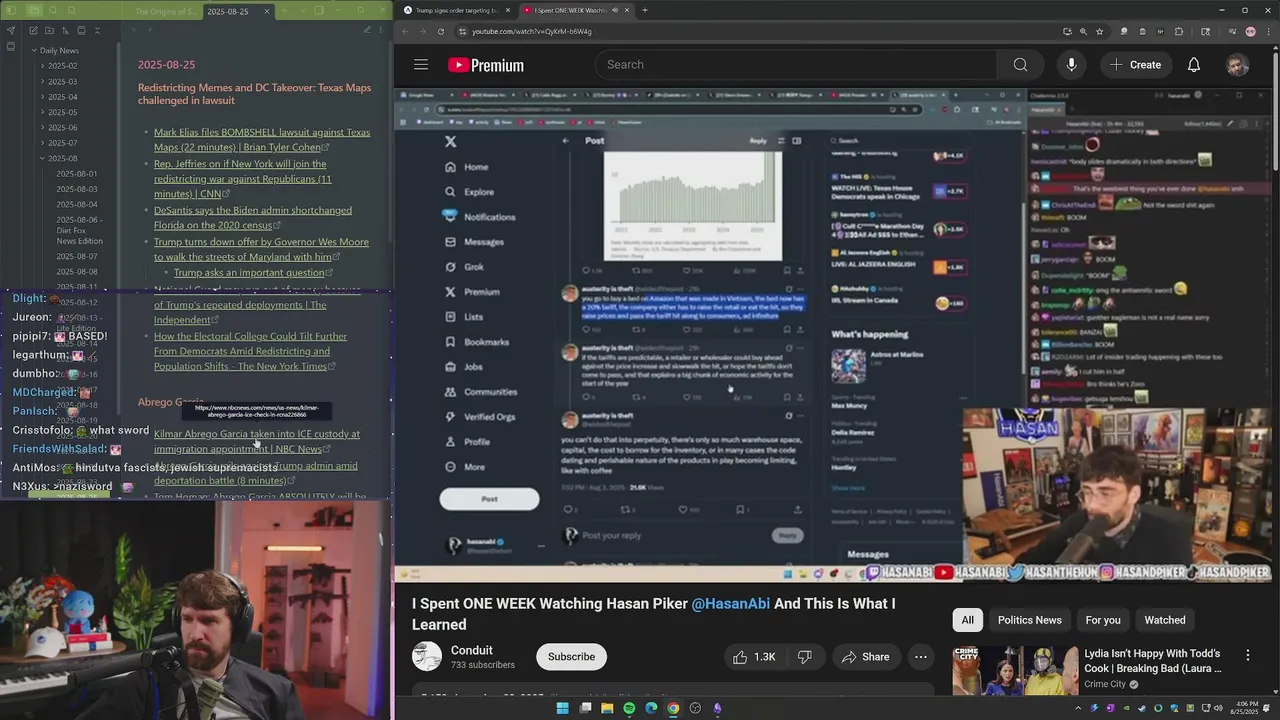Open Lydia Breaking Bad video thumbnail
The width and height of the screenshot is (1280, 720).
(1014, 670)
